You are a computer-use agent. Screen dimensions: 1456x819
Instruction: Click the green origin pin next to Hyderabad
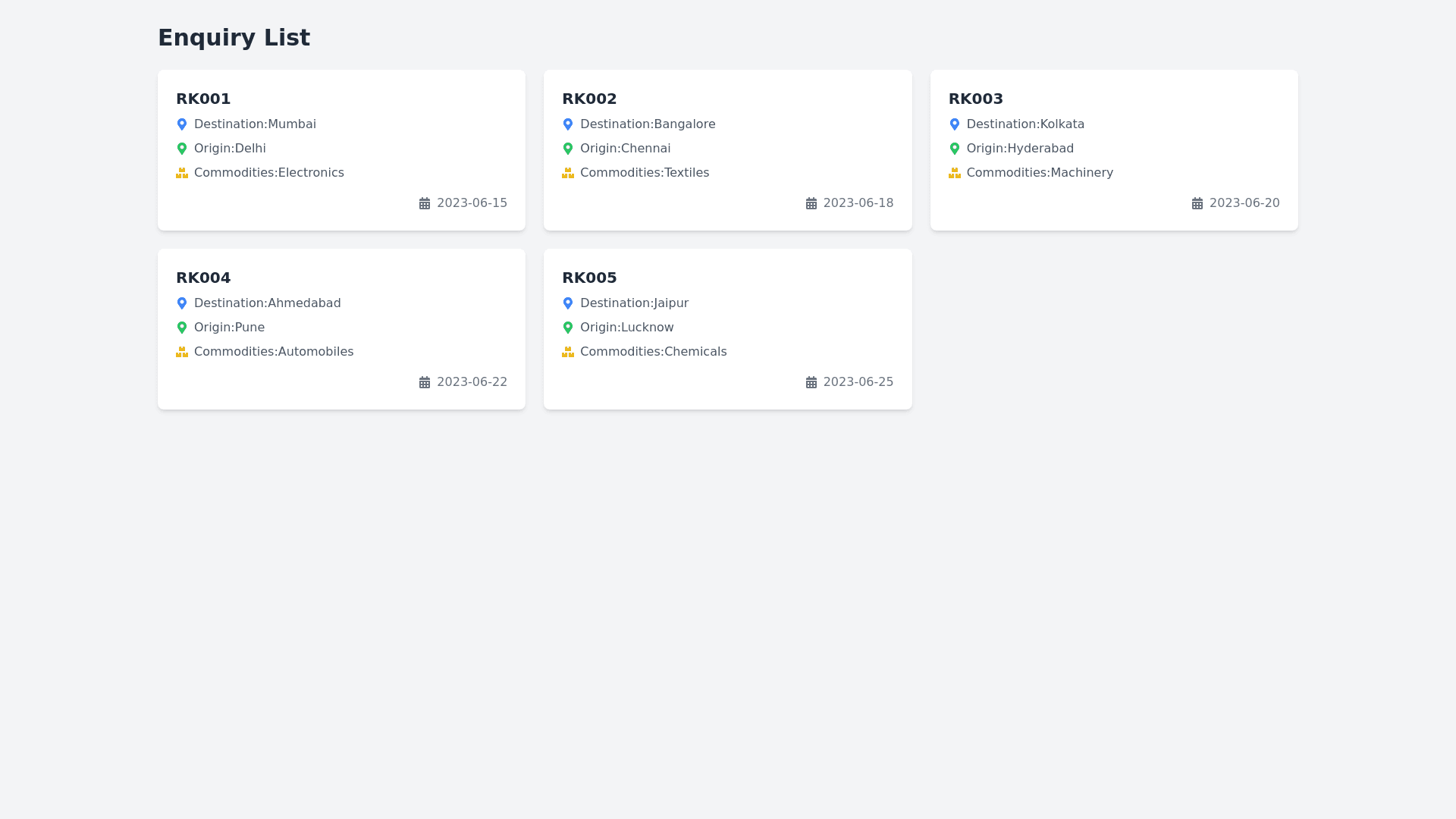point(954,149)
